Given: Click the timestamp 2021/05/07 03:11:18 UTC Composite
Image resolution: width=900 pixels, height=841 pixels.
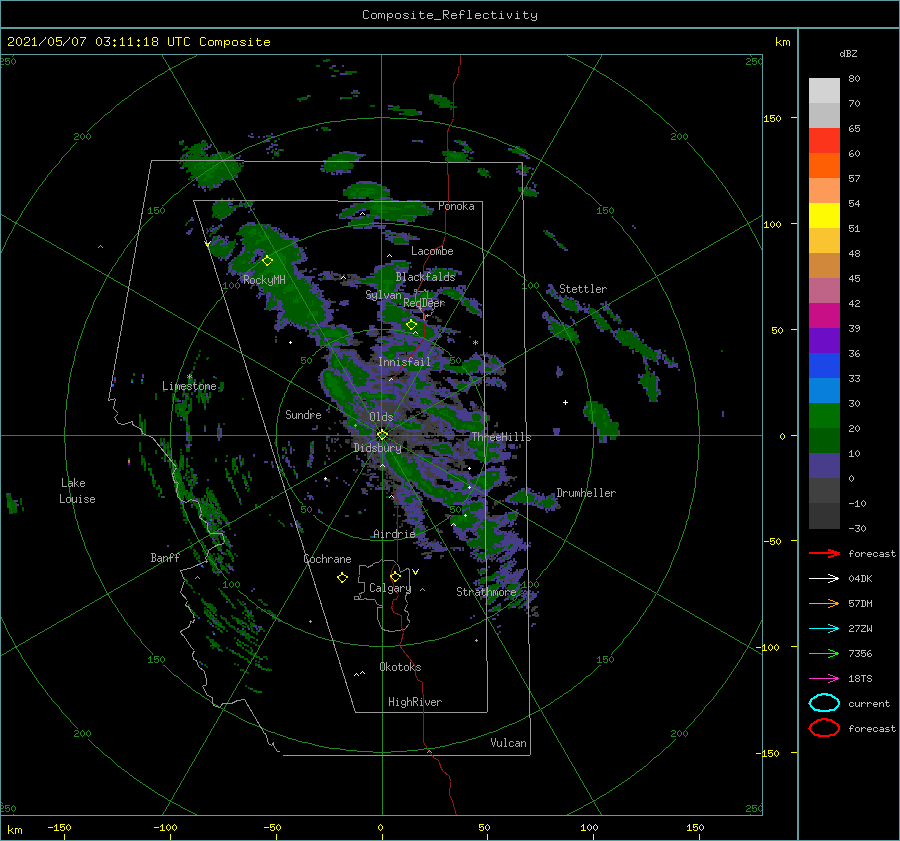Looking at the screenshot, I should click(x=138, y=41).
